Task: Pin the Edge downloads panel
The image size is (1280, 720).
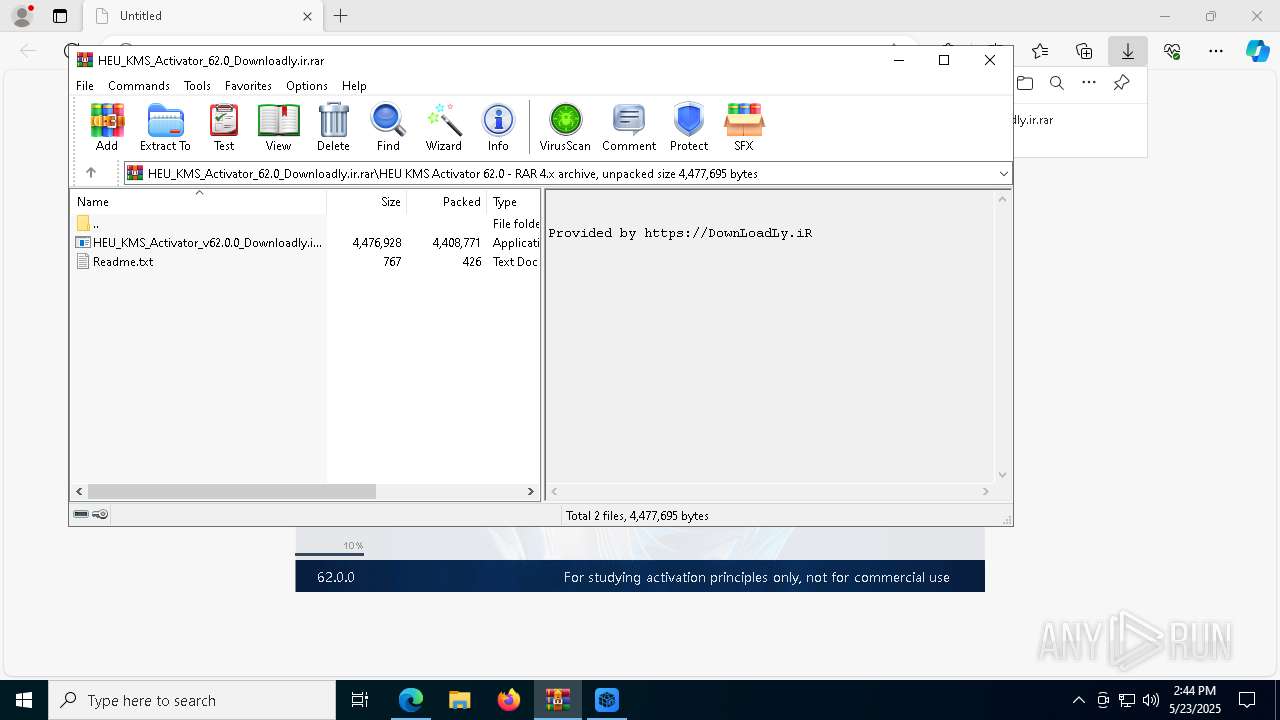Action: click(x=1122, y=83)
